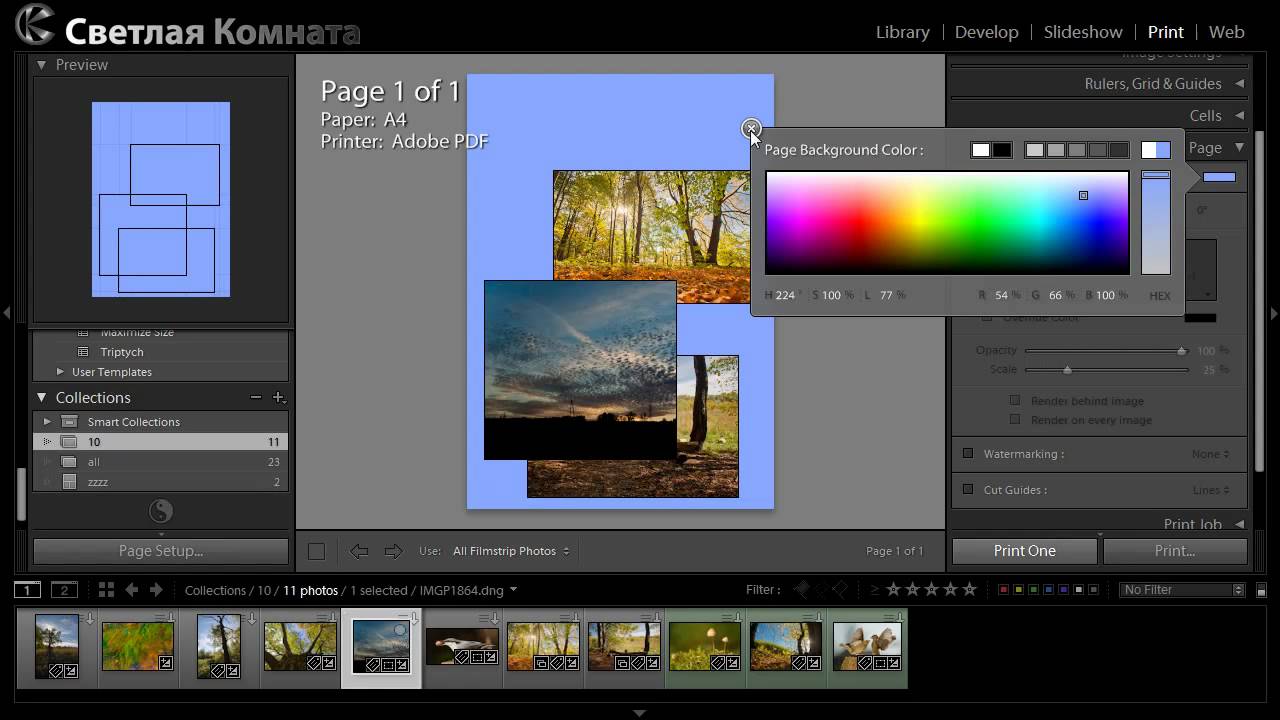Filter by red color label
Viewport: 1280px width, 720px height.
click(1003, 590)
